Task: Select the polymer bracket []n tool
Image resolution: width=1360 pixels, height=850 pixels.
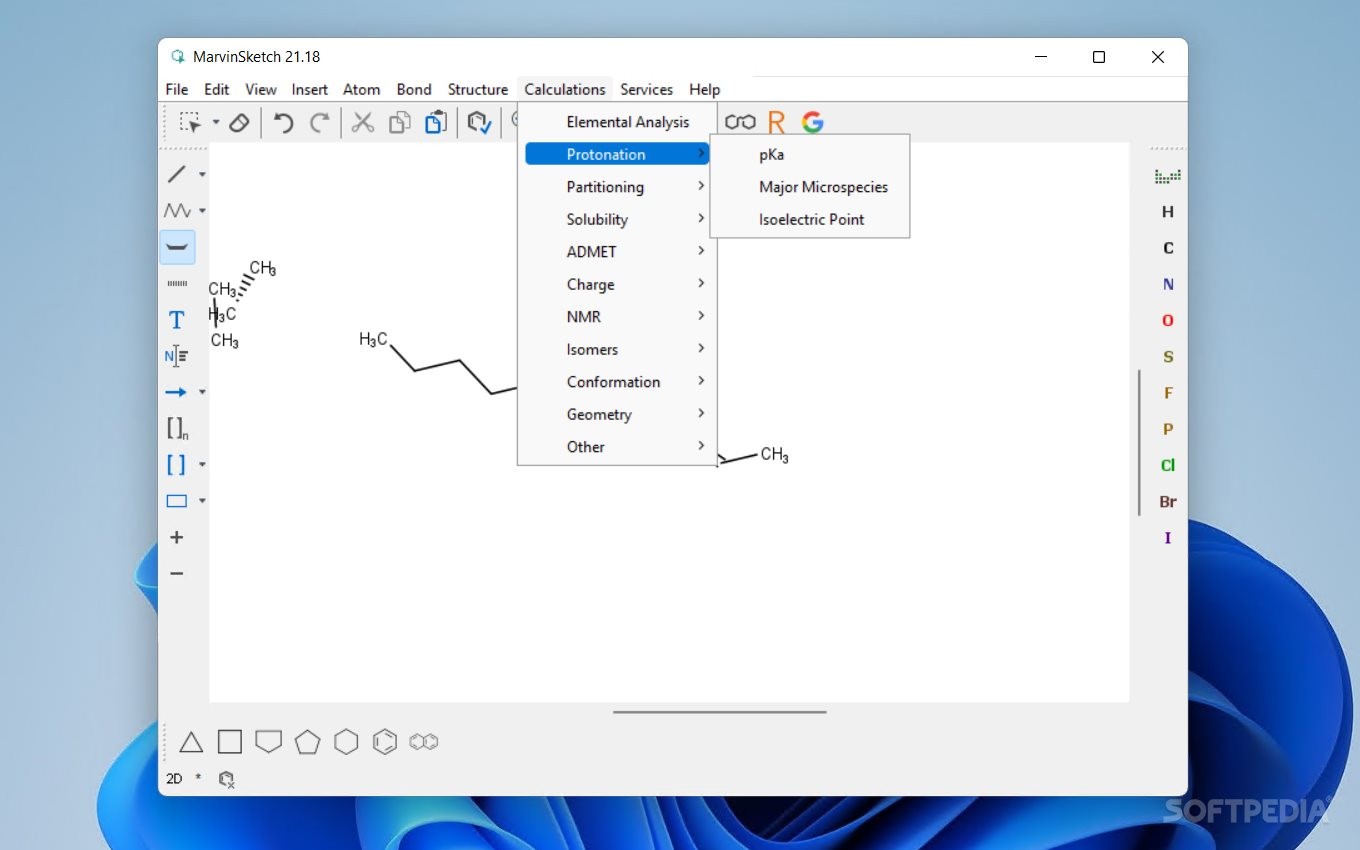Action: (x=177, y=429)
